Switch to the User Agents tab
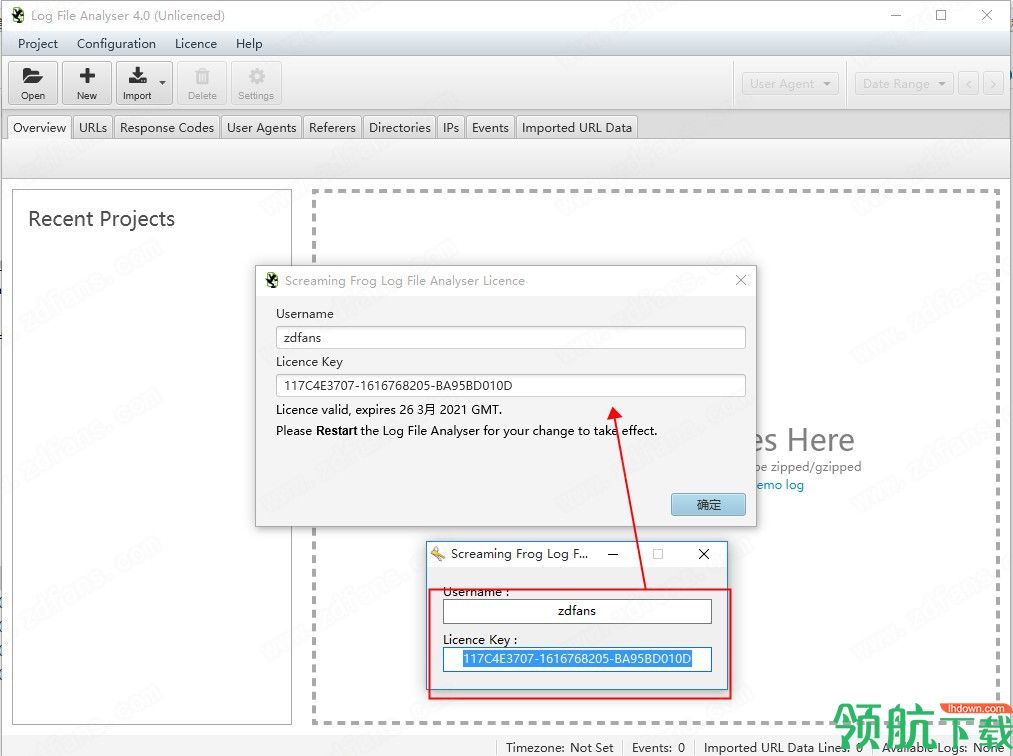Screen dimensions: 1013x756 tap(262, 127)
